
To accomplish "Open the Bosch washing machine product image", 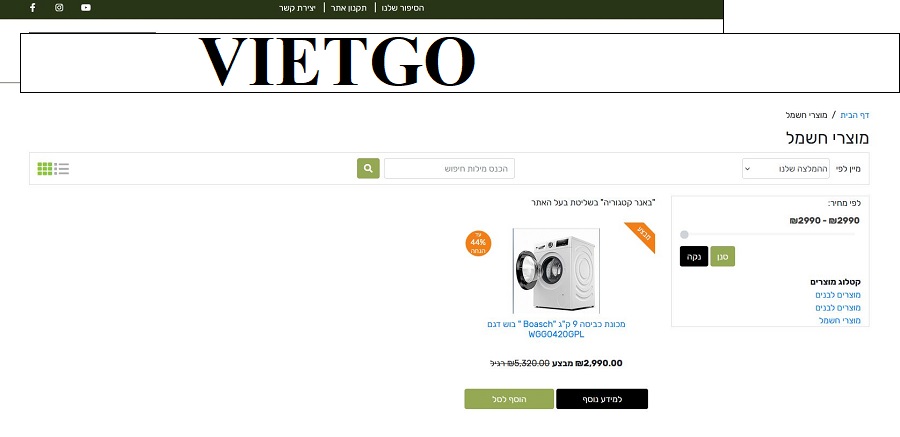I will click(555, 271).
